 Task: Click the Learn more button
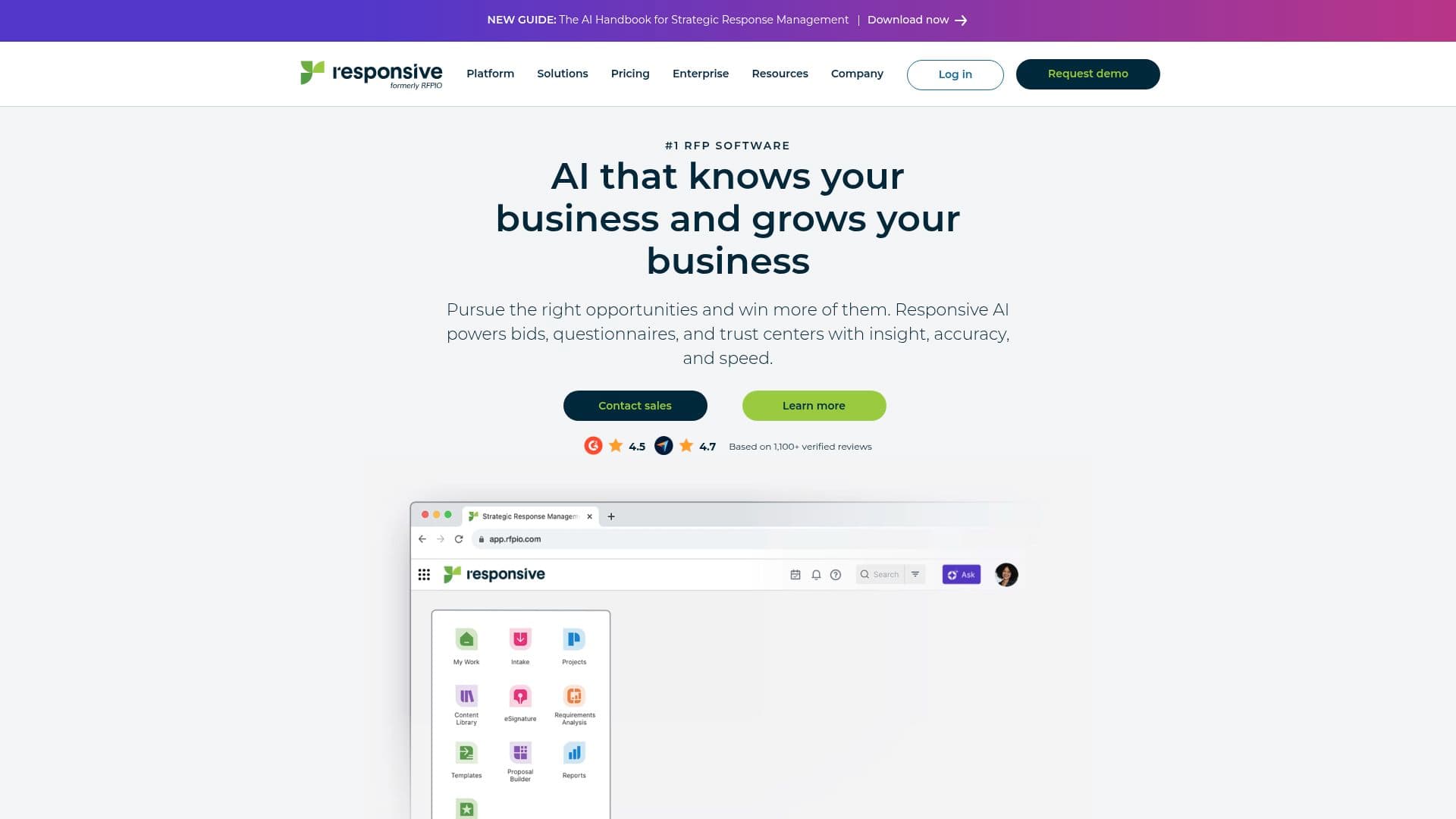814,405
